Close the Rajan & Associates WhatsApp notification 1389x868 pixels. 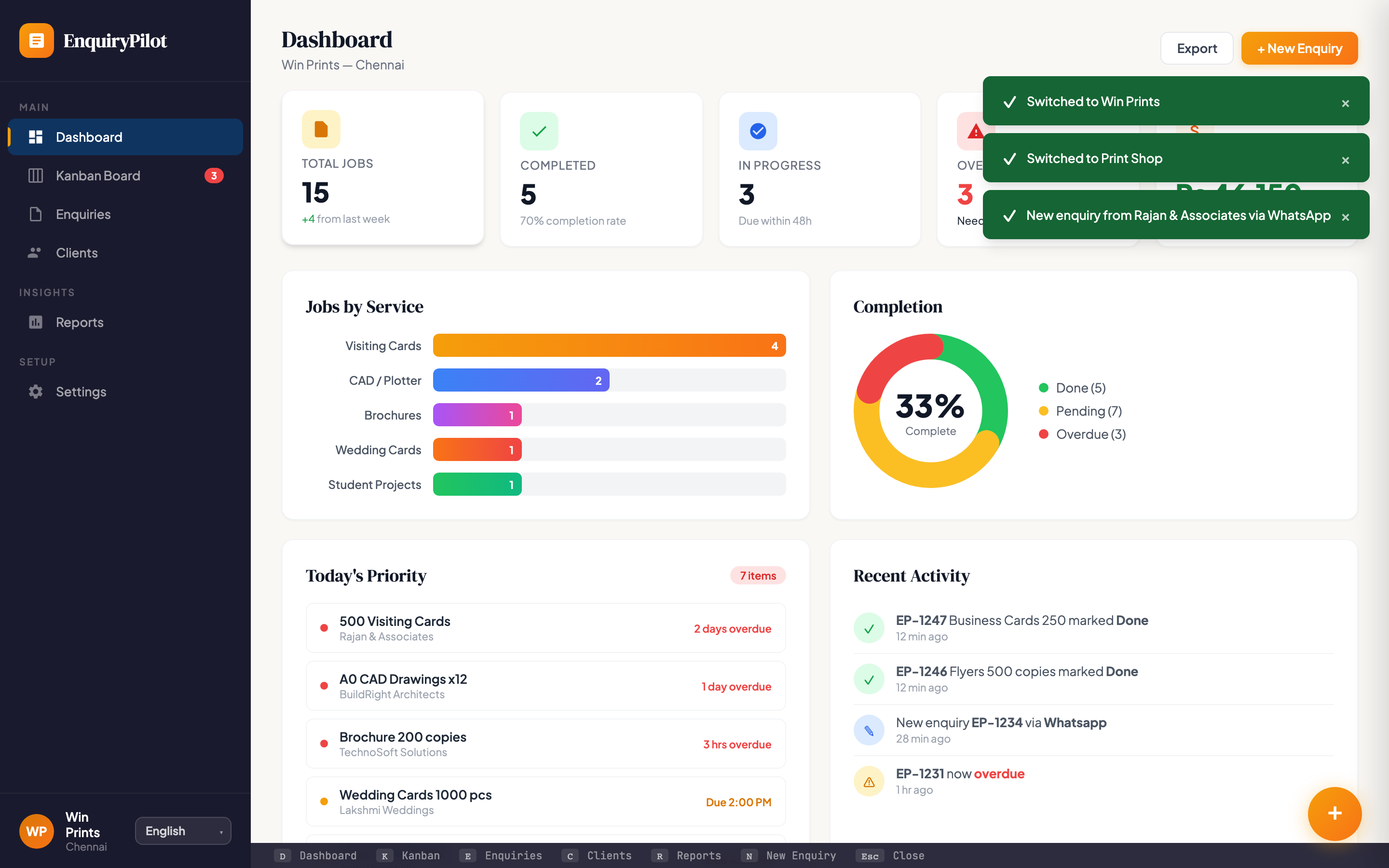pos(1346,217)
